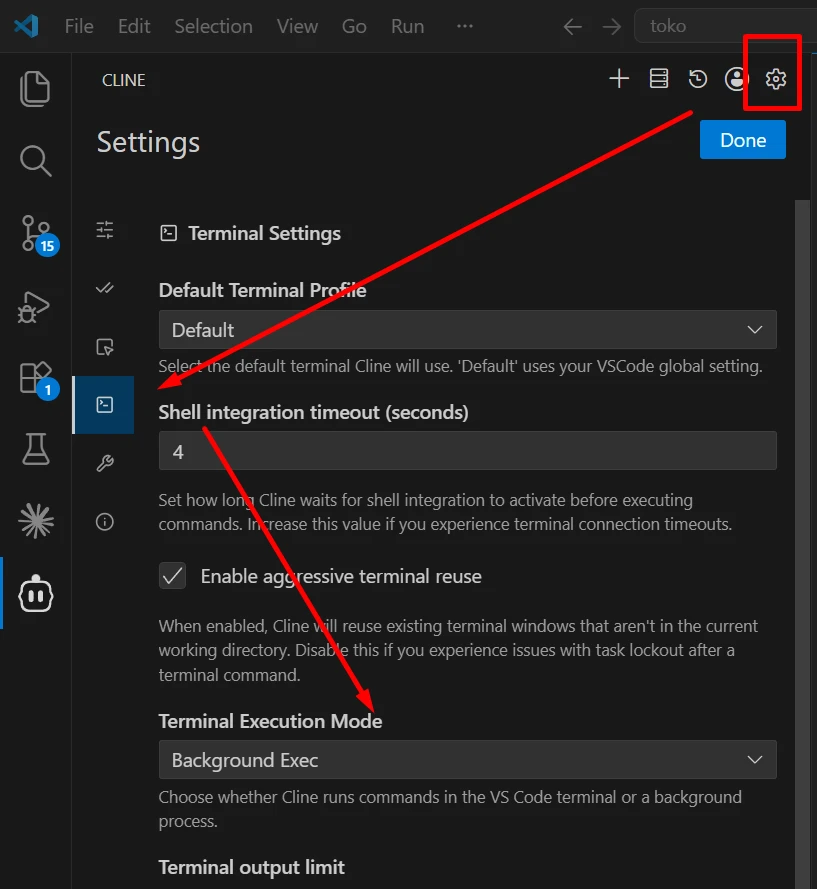Screen dimensions: 817x889
Task: Go forward with the right arrow
Action: click(x=611, y=26)
